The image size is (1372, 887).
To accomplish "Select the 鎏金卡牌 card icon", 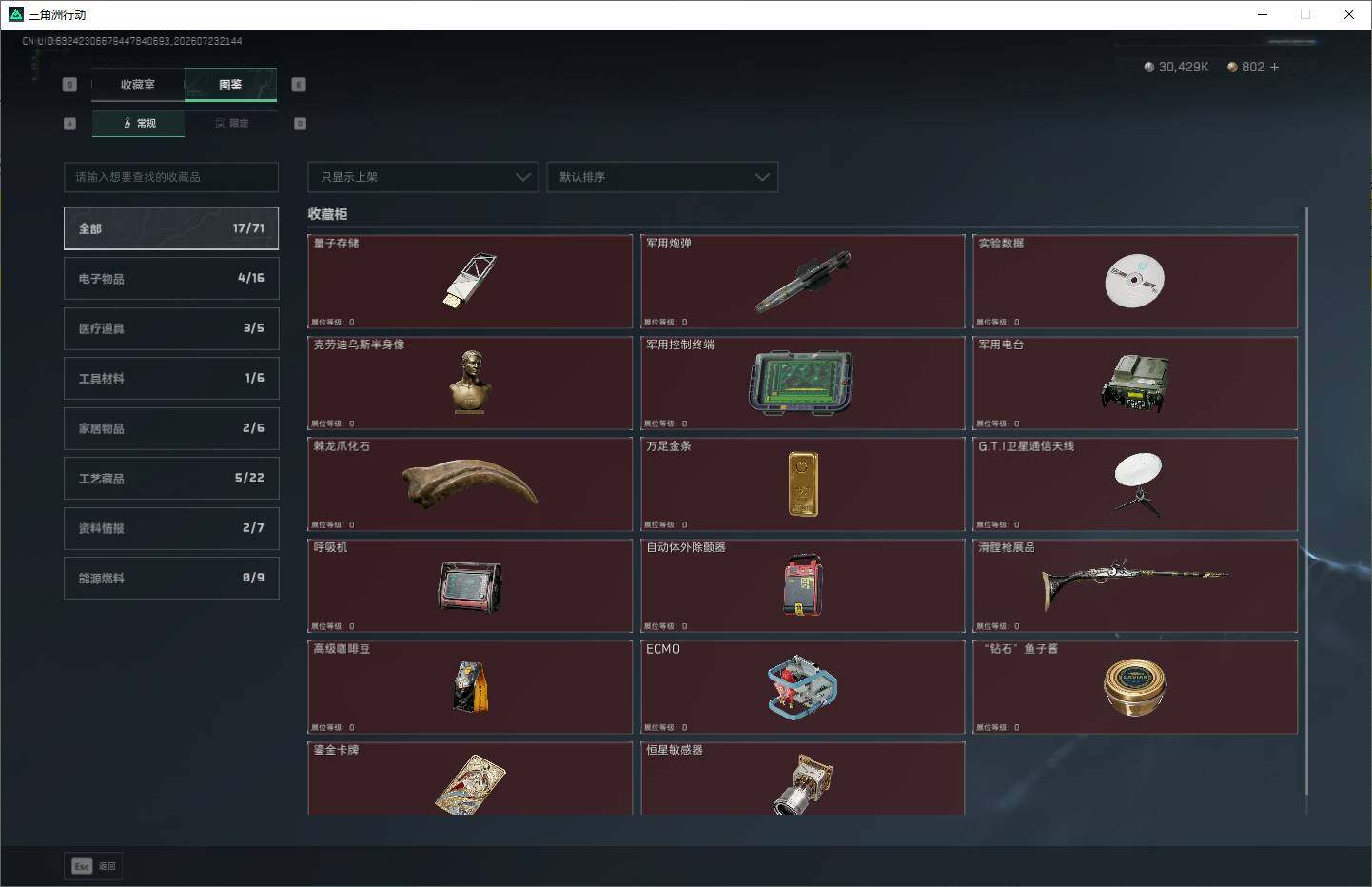I will (470, 785).
